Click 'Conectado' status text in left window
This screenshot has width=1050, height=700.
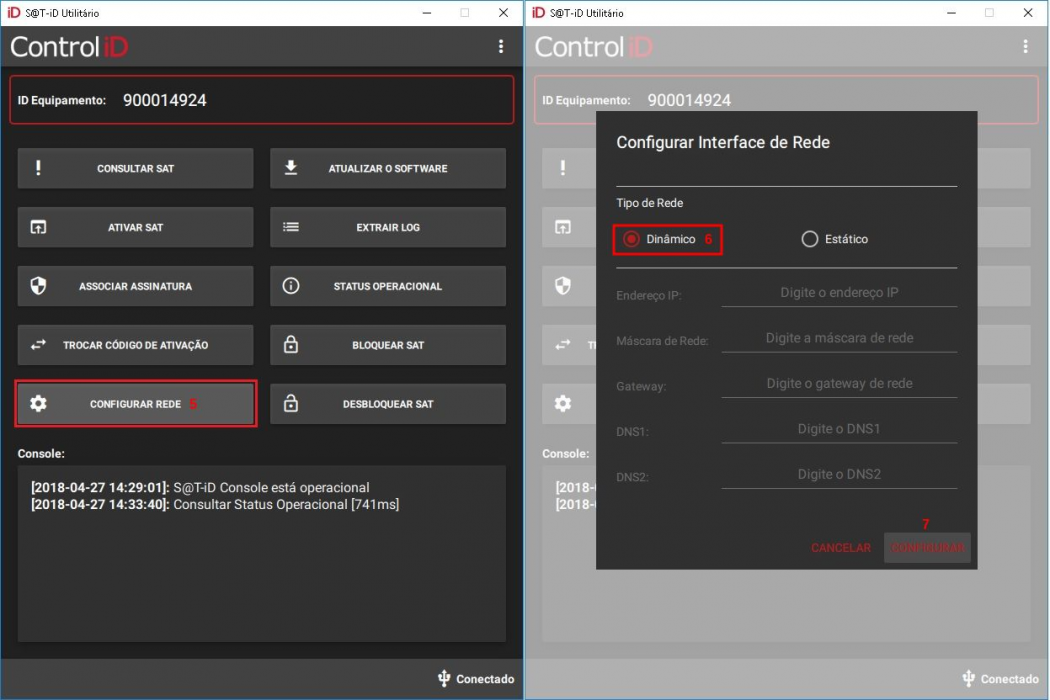click(x=485, y=679)
